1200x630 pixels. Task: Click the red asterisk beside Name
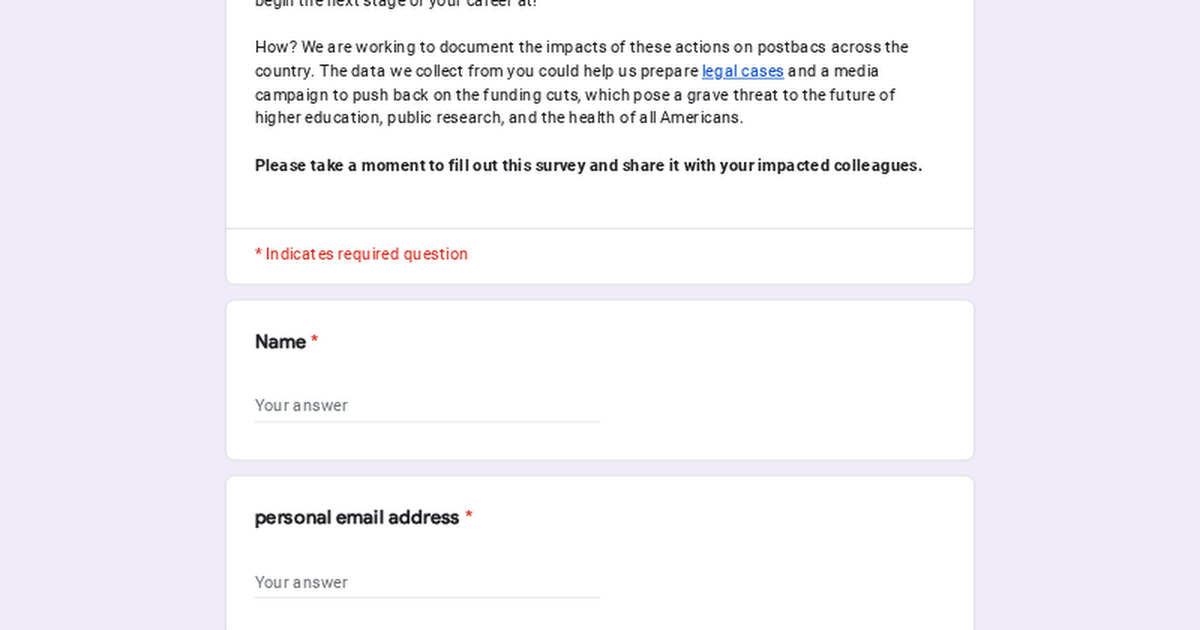coord(314,342)
